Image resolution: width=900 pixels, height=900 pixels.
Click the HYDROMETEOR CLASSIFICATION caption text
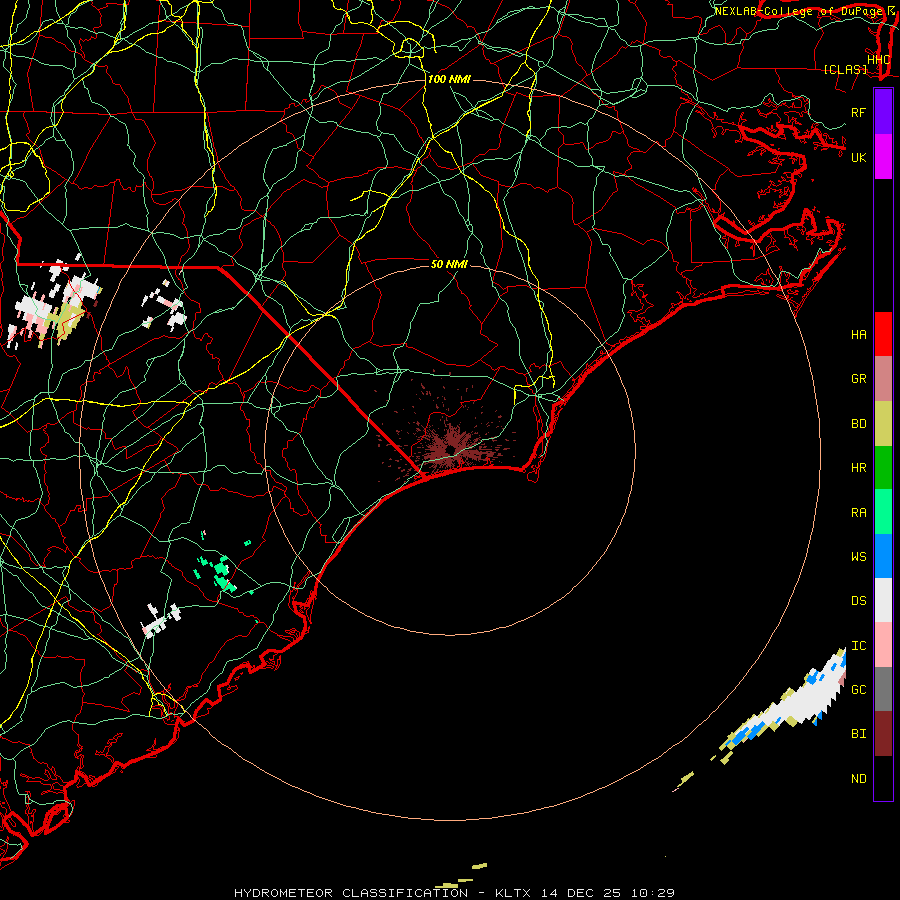click(x=351, y=893)
